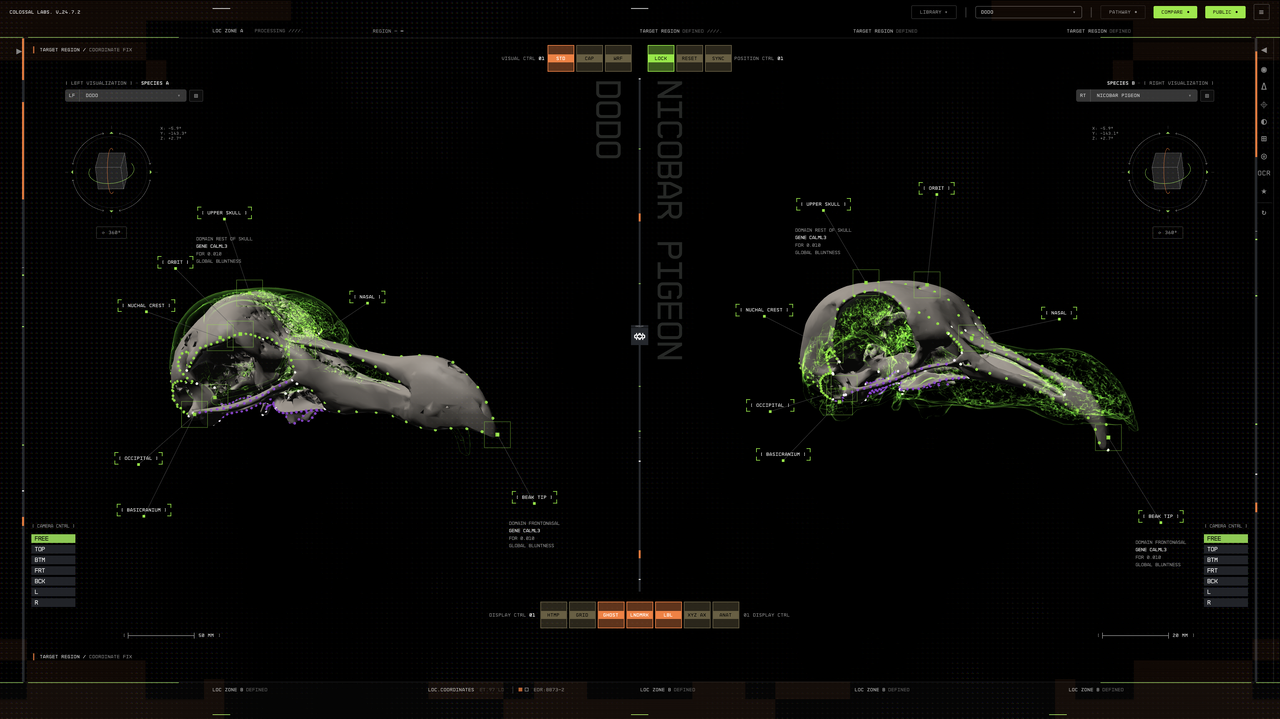Viewport: 1280px width, 719px height.
Task: Click the left 3D orientation cube gizmo
Action: [x=111, y=171]
